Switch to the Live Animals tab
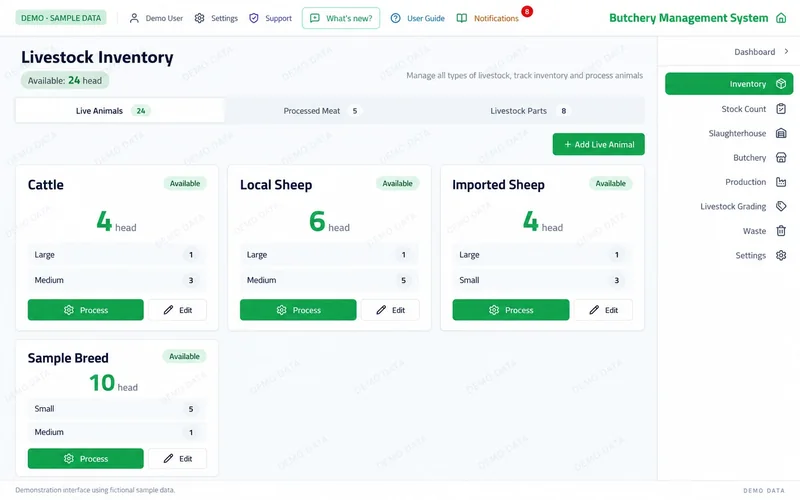800x500 pixels. (x=120, y=111)
